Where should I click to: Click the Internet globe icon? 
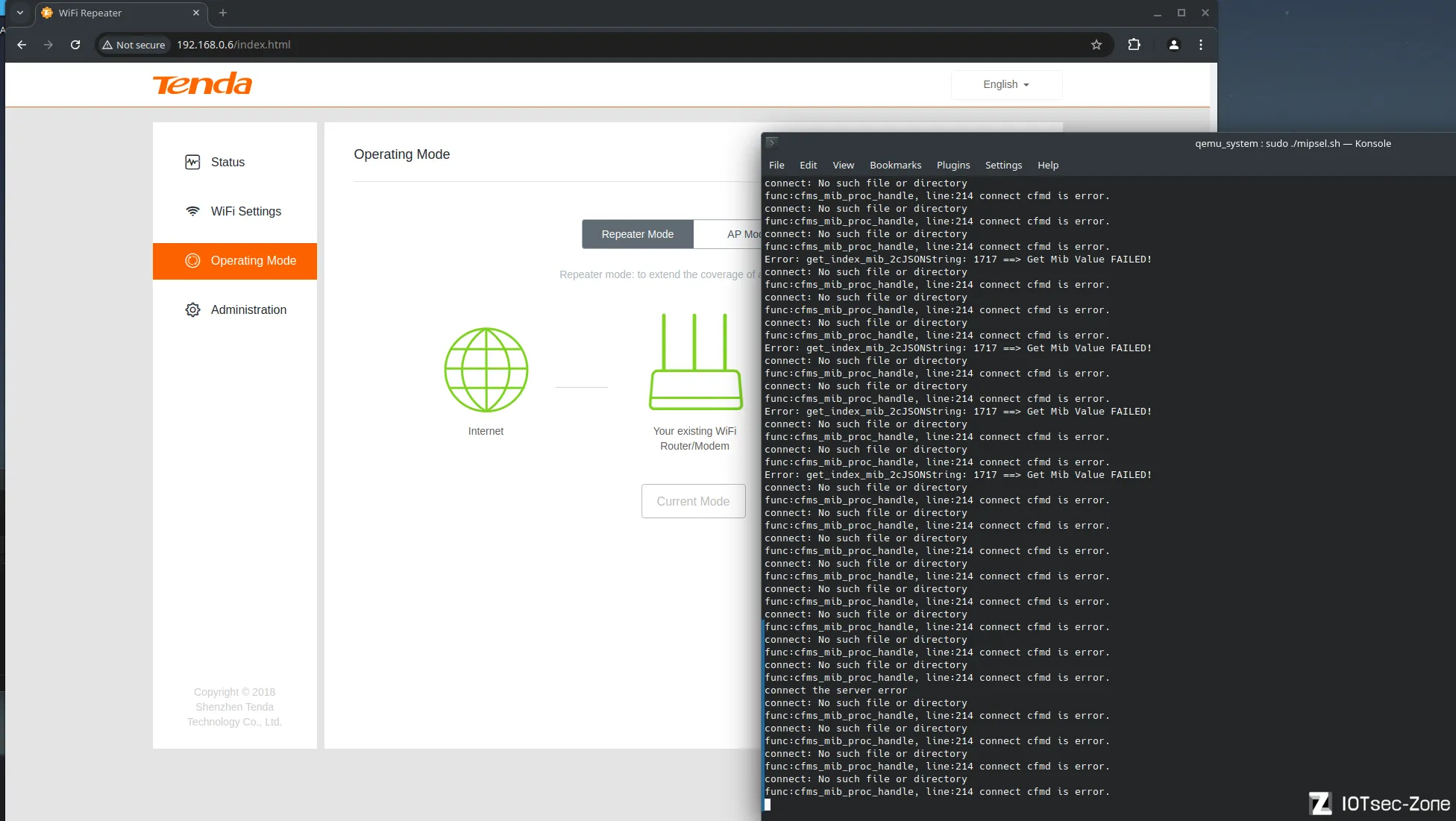pos(486,370)
